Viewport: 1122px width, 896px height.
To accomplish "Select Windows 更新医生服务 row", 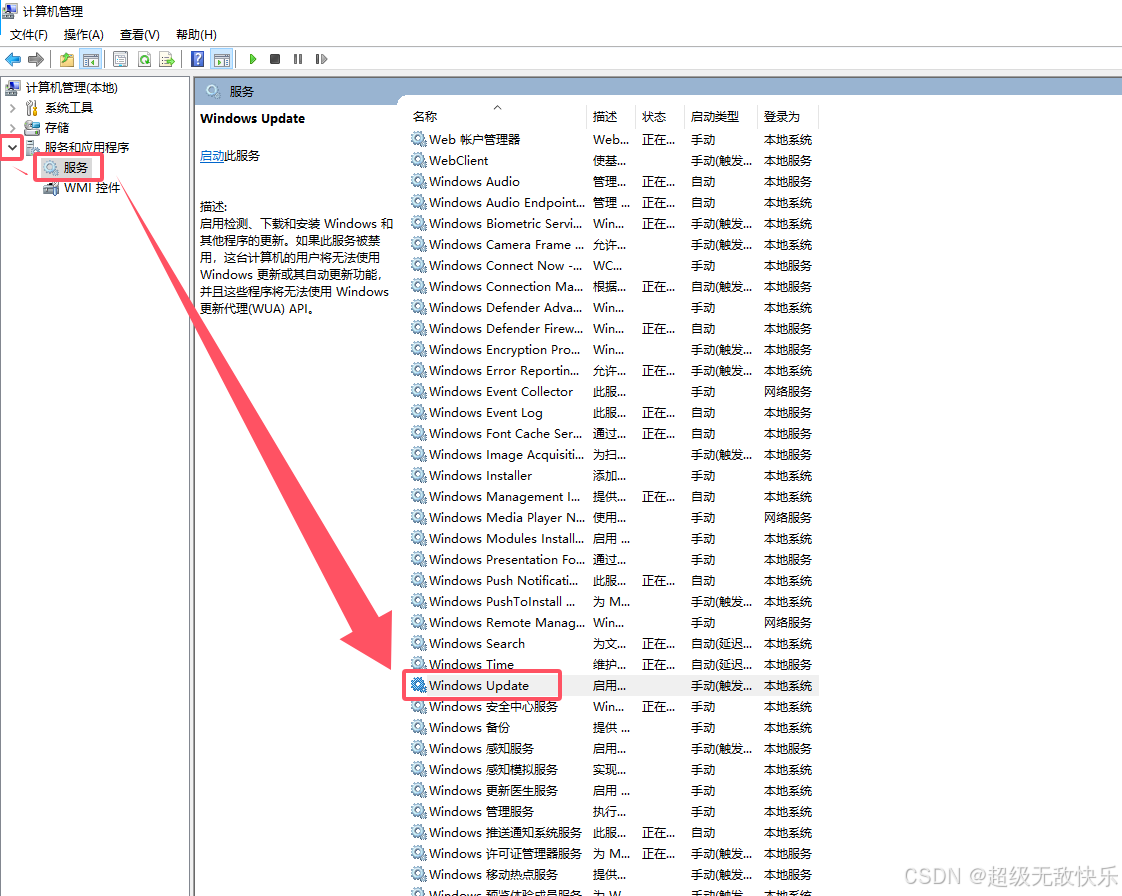I will (614, 790).
